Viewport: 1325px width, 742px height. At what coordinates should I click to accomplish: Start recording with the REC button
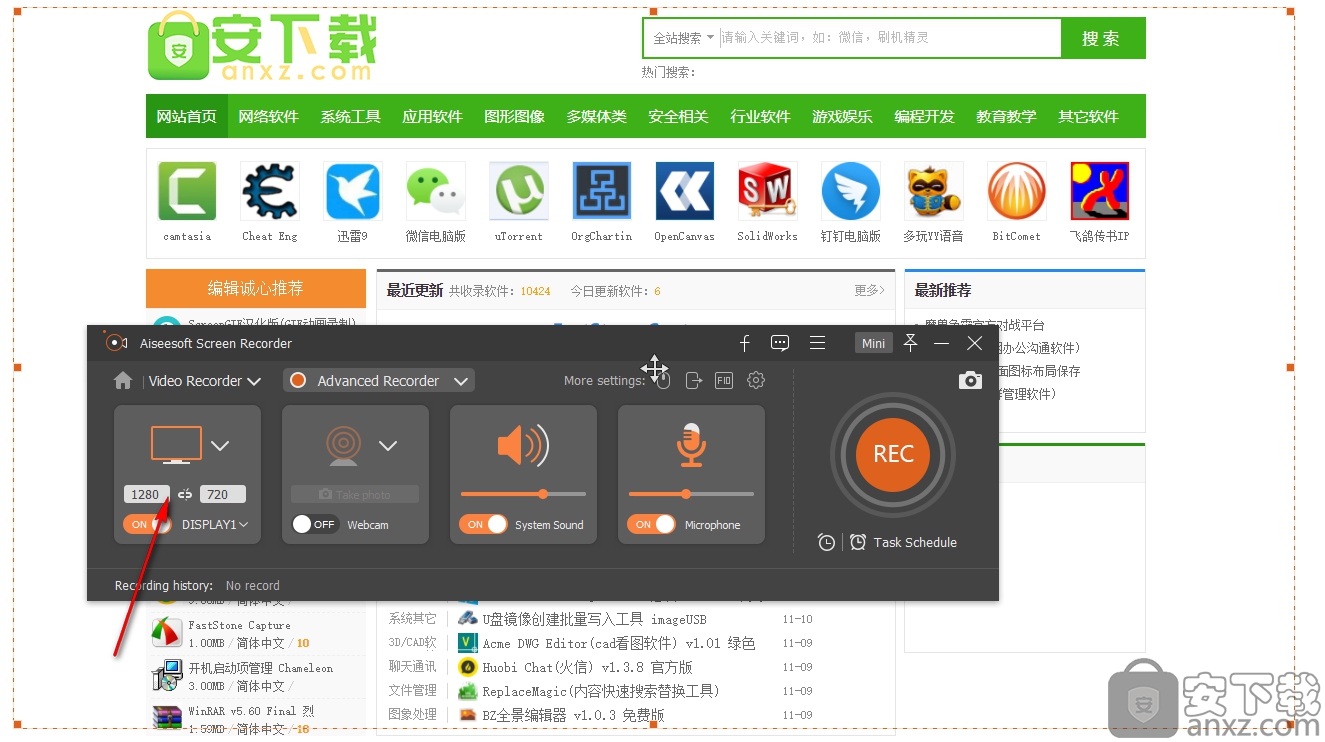893,454
